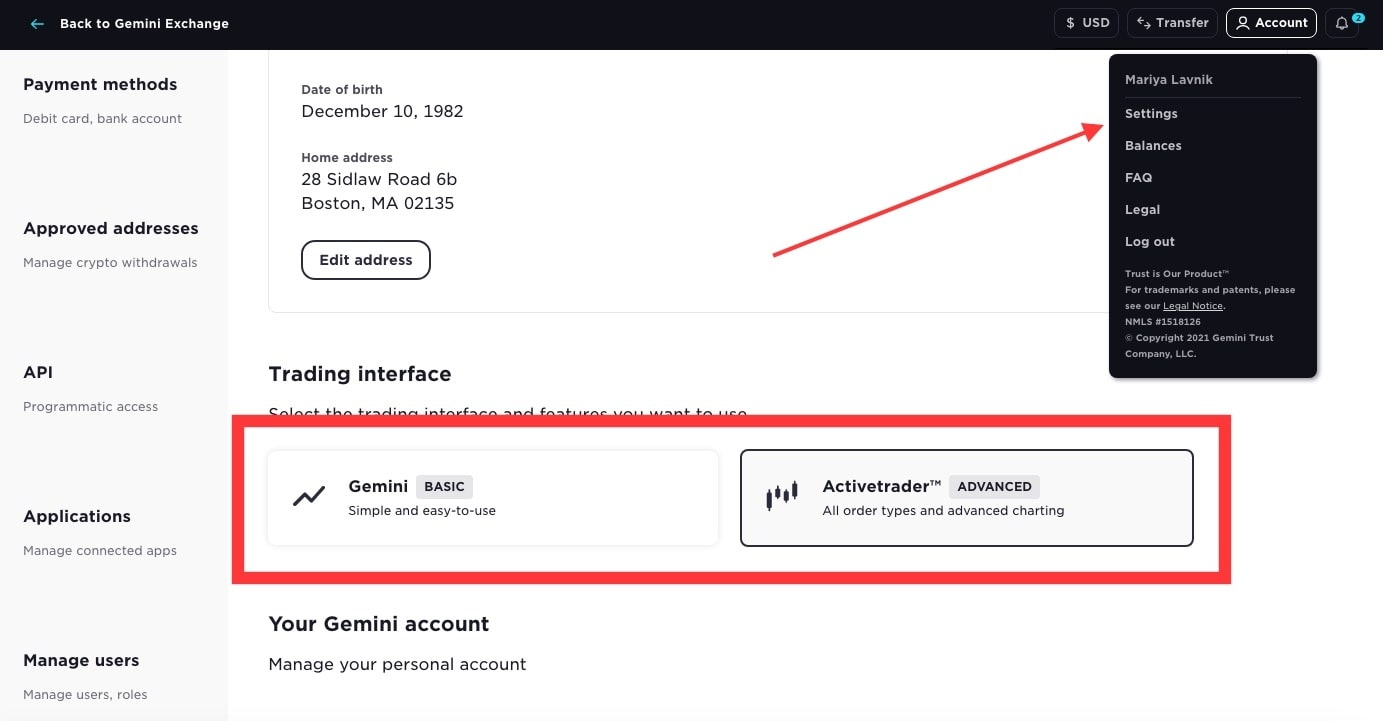Click the back arrow next to Back to Gemini Exchange

[37, 23]
